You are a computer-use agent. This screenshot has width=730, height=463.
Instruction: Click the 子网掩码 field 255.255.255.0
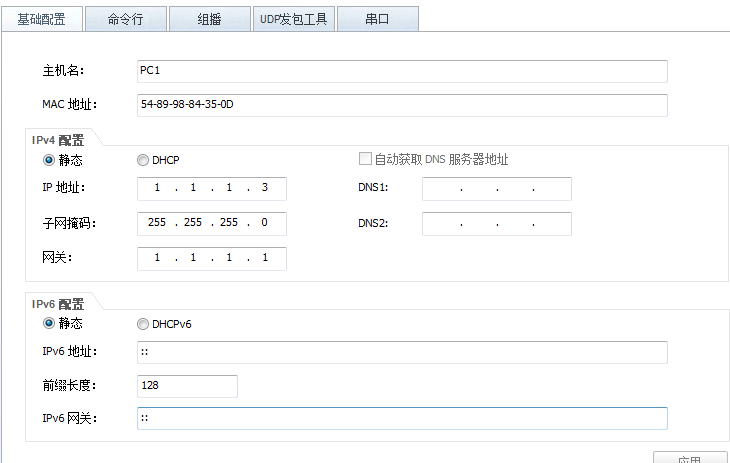pos(212,224)
